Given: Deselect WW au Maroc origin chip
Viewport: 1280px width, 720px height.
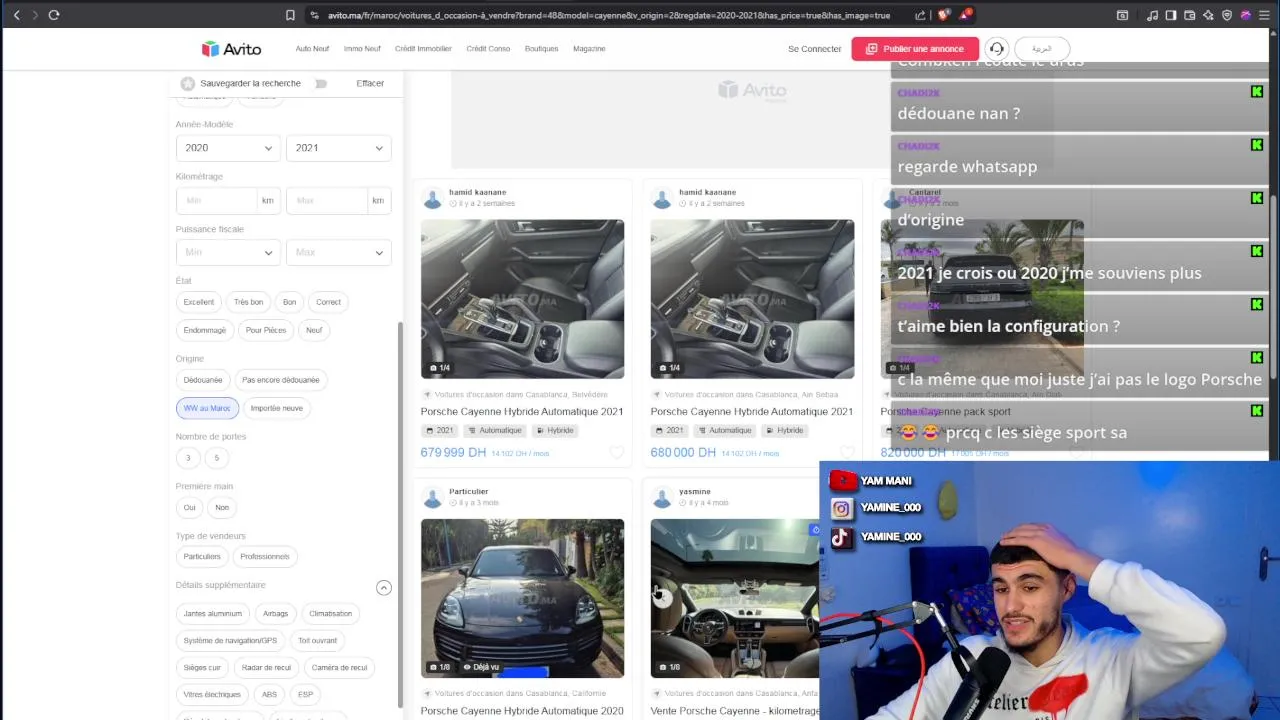Looking at the screenshot, I should click(207, 408).
